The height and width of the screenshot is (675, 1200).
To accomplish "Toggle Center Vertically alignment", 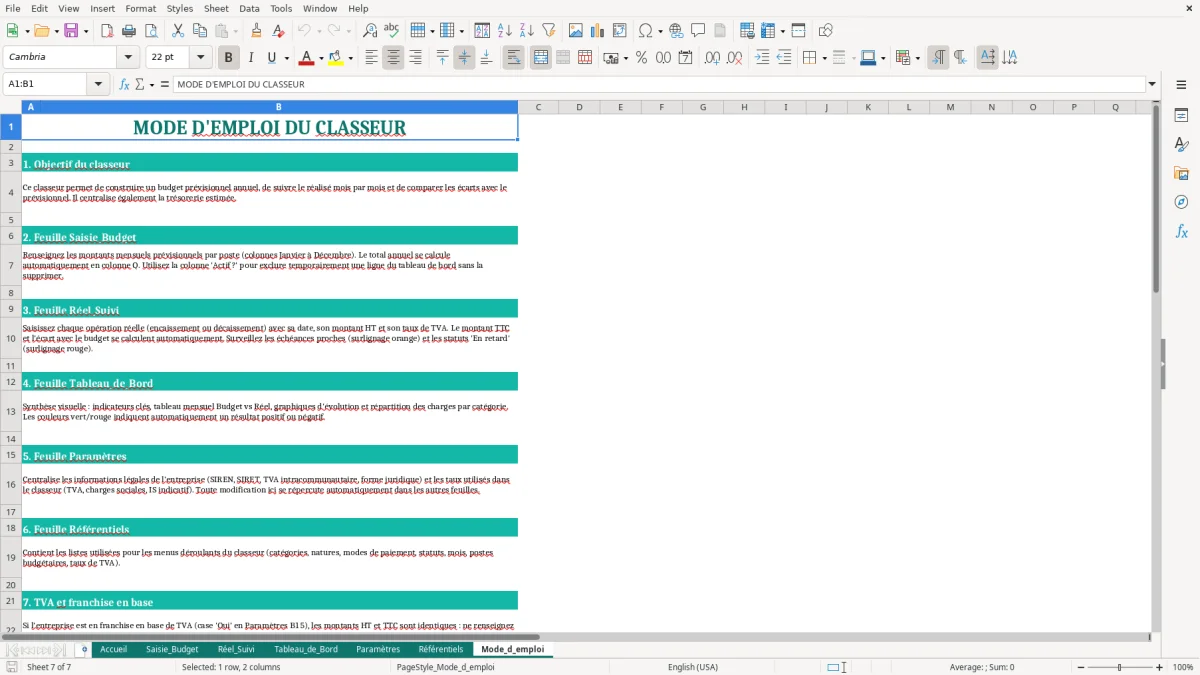I will (464, 58).
